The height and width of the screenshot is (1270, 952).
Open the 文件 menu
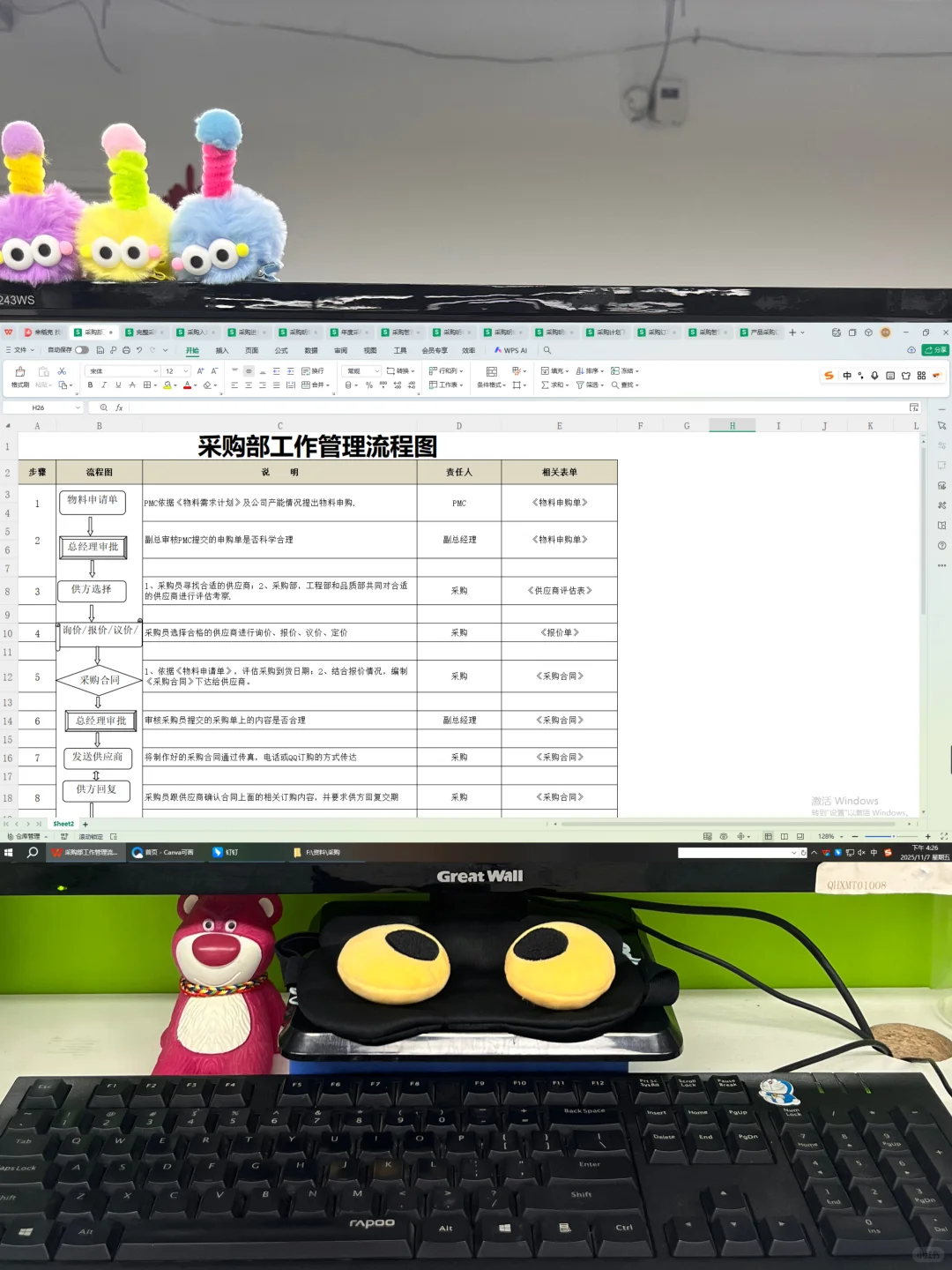pos(19,350)
